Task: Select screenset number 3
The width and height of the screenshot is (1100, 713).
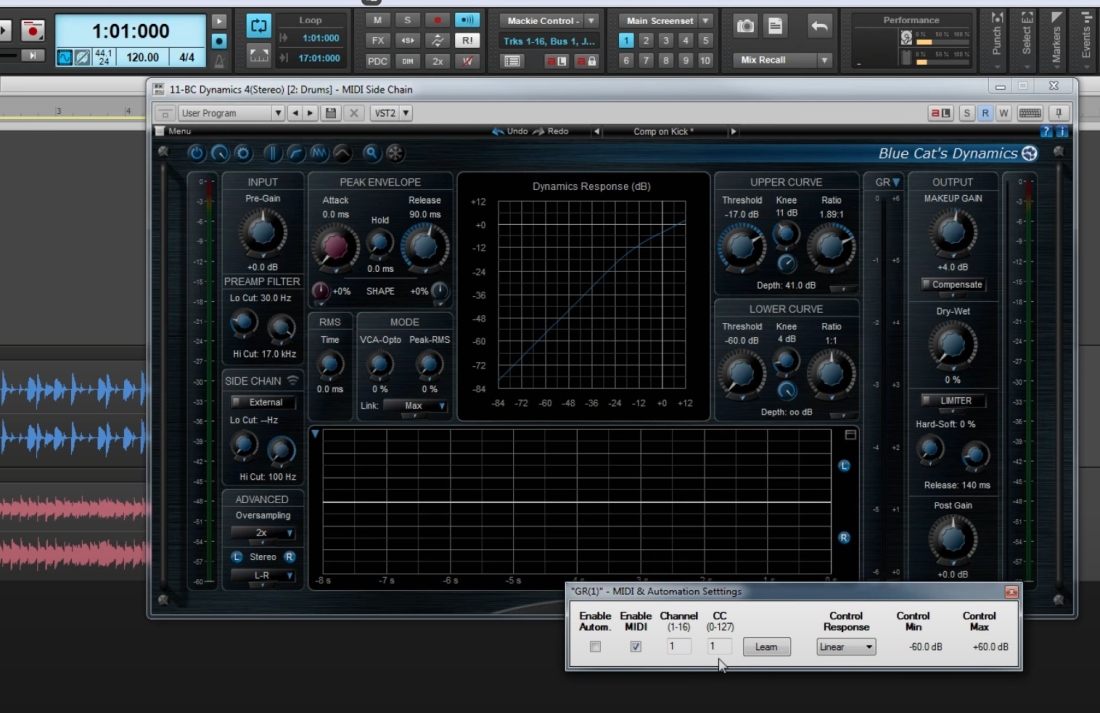Action: tap(666, 41)
